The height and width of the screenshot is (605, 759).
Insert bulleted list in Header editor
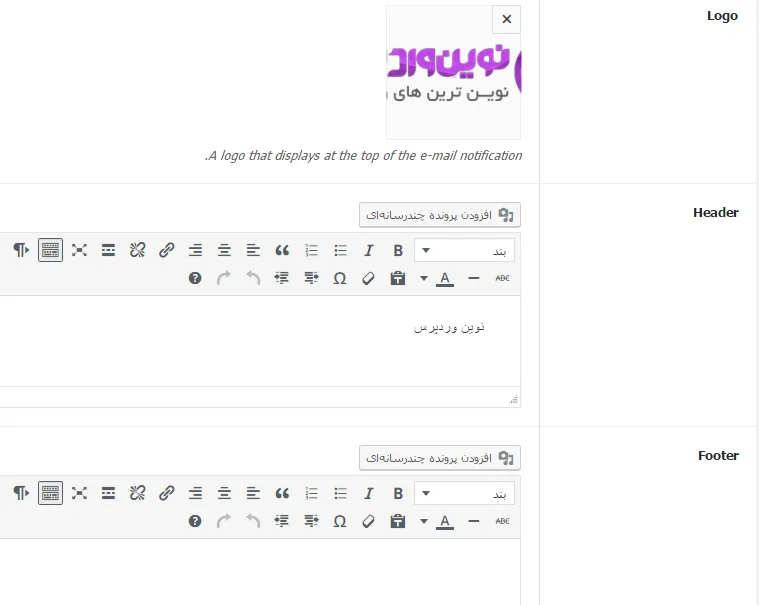coord(340,250)
